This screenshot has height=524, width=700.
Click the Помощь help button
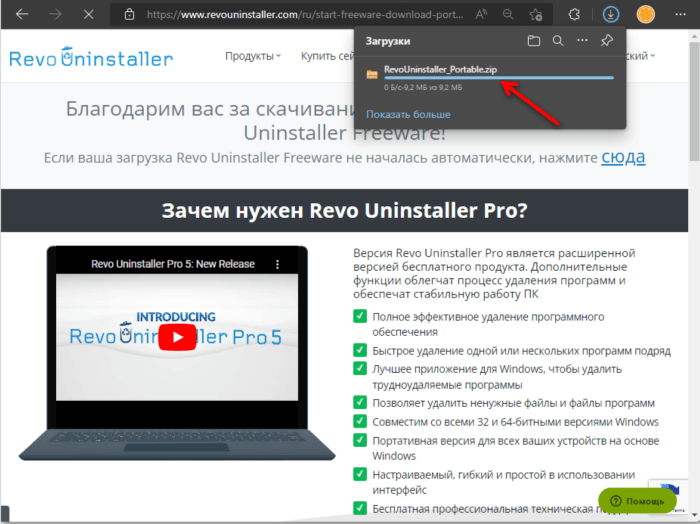[637, 501]
